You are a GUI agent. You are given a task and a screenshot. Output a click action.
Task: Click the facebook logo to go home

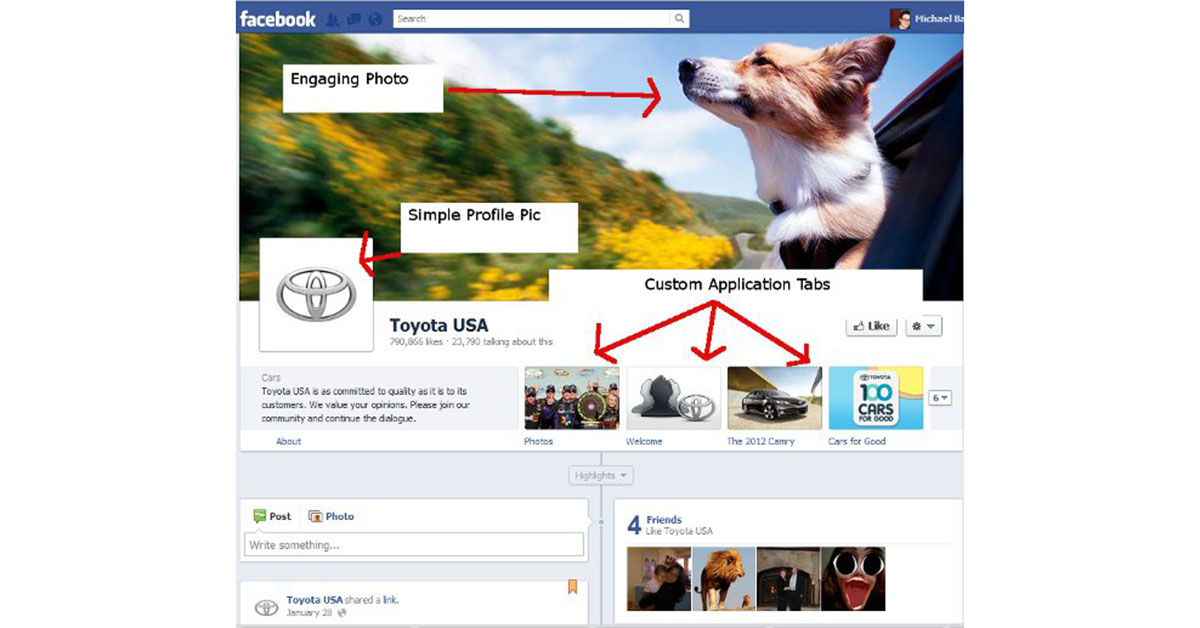coord(278,18)
